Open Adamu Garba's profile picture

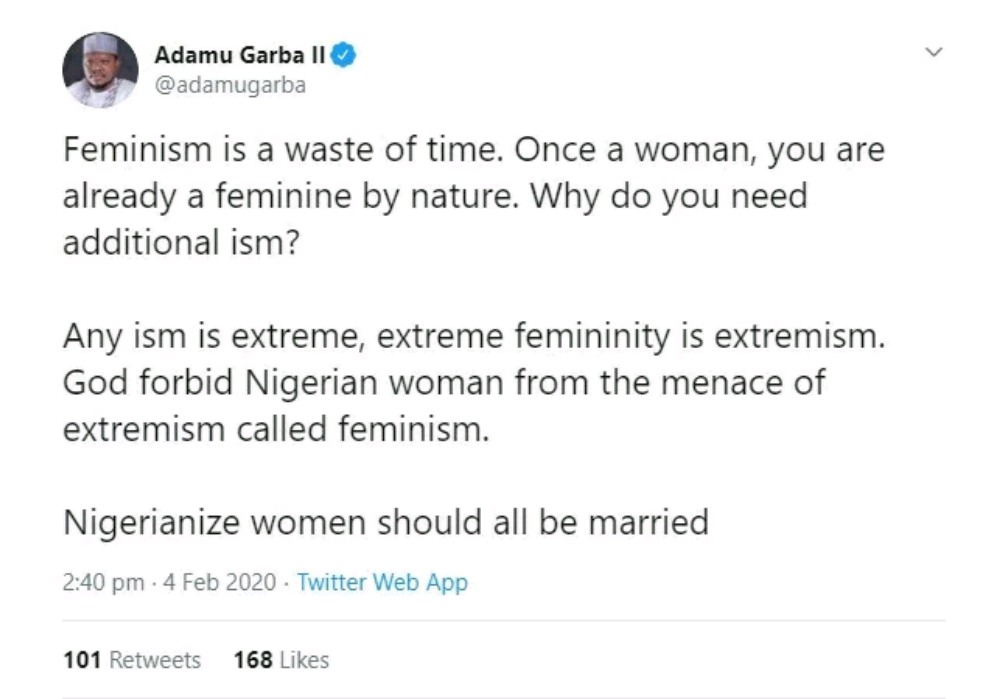tap(100, 70)
